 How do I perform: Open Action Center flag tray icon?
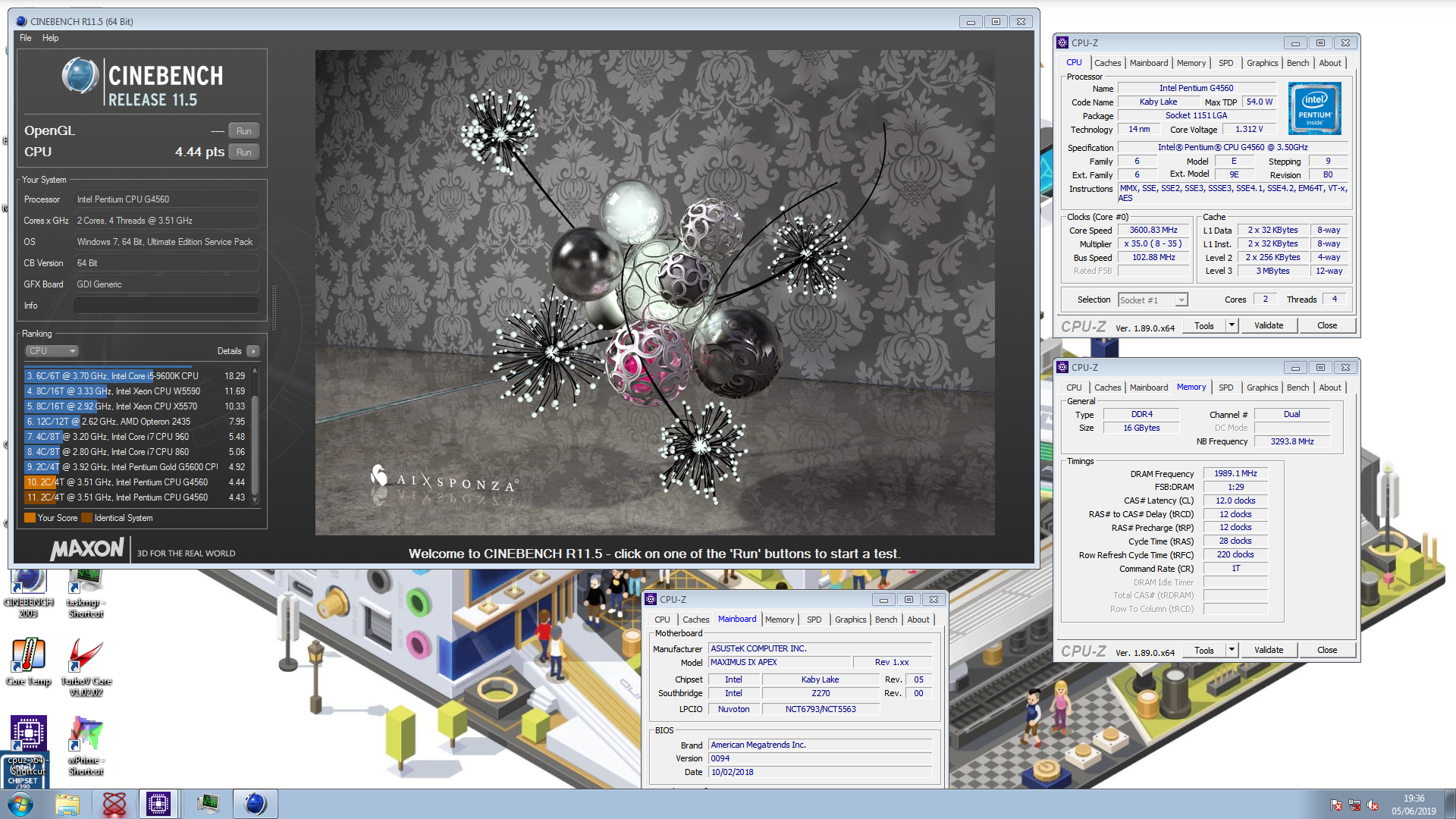1336,805
